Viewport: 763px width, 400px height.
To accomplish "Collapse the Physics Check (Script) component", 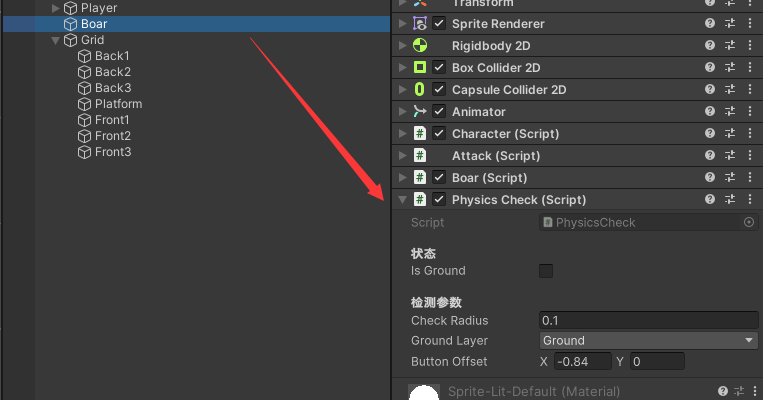I will pos(402,200).
